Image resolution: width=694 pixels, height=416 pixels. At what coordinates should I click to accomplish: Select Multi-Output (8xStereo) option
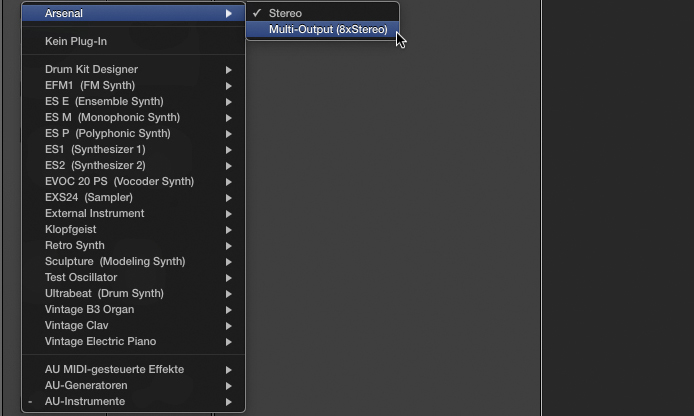click(323, 30)
